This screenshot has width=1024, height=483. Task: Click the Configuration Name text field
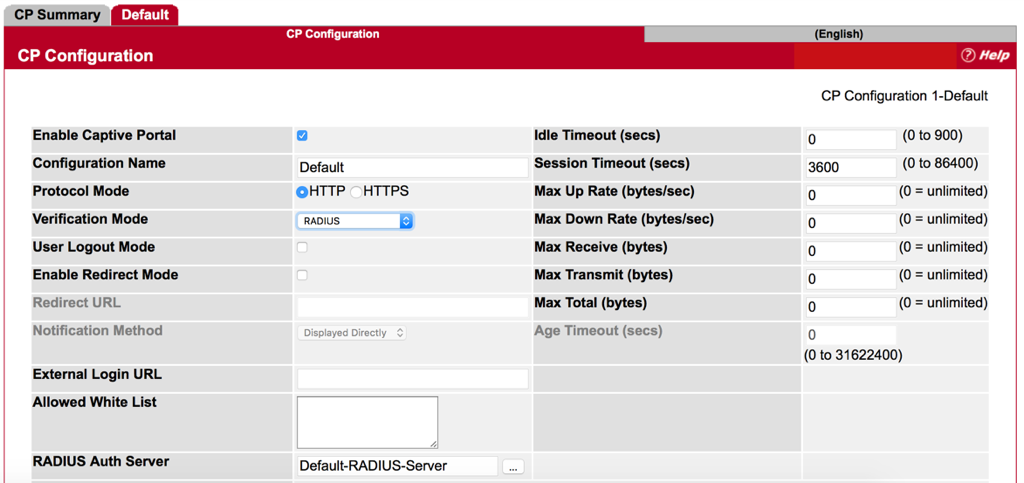pos(412,168)
